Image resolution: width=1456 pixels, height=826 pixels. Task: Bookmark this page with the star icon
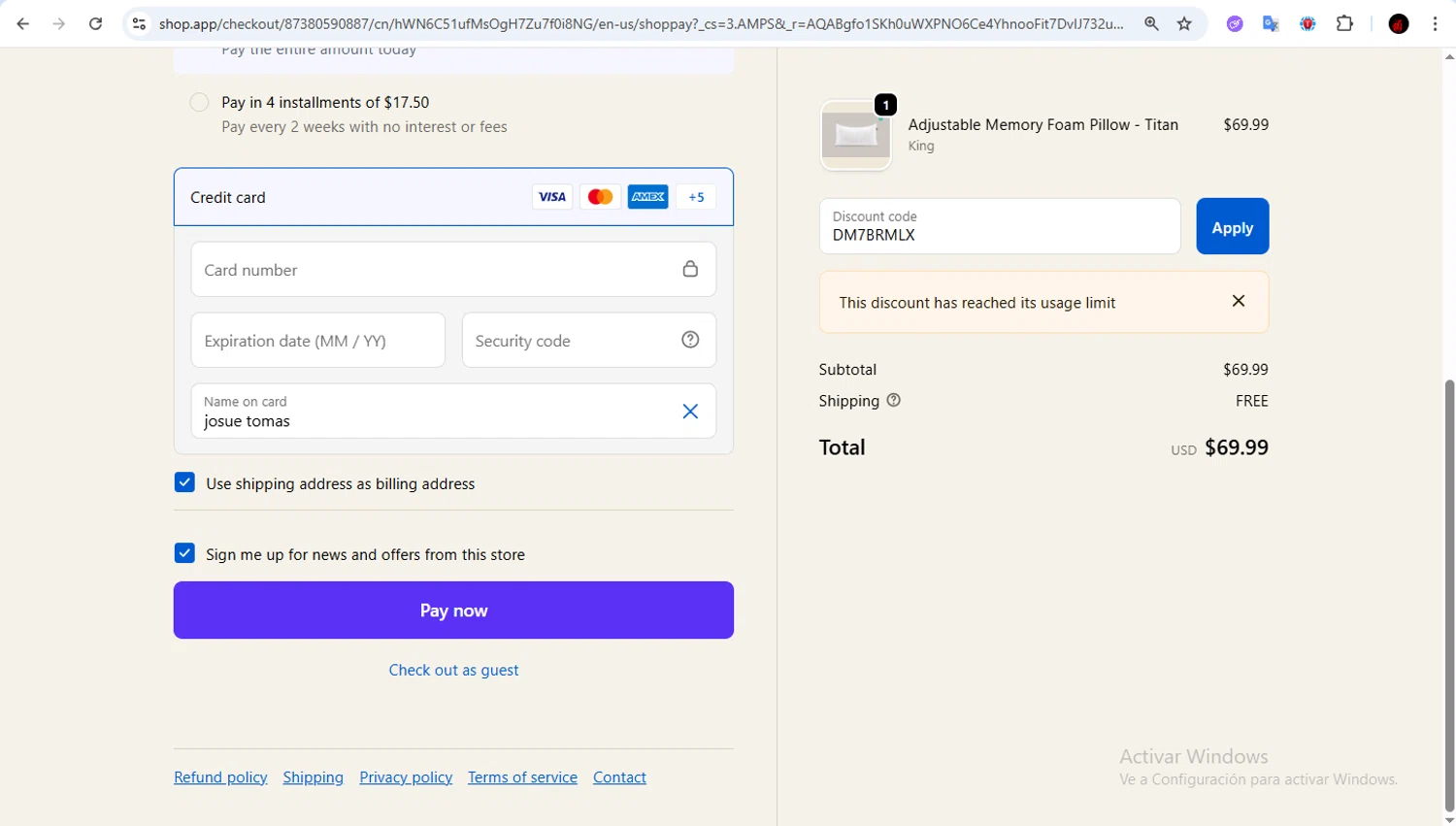[x=1184, y=23]
